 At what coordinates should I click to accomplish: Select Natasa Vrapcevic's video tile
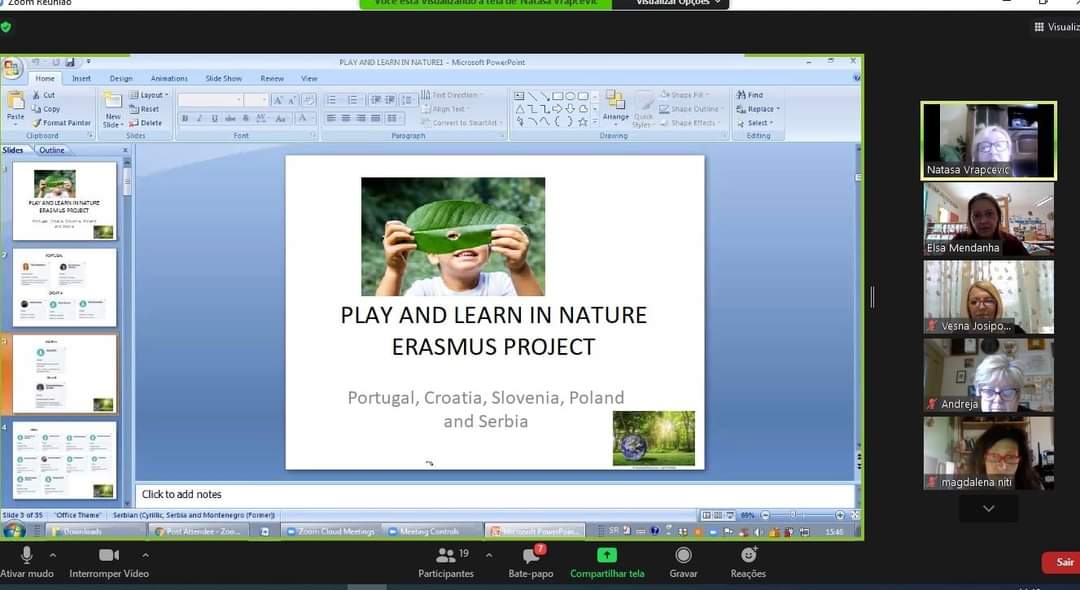[x=988, y=140]
